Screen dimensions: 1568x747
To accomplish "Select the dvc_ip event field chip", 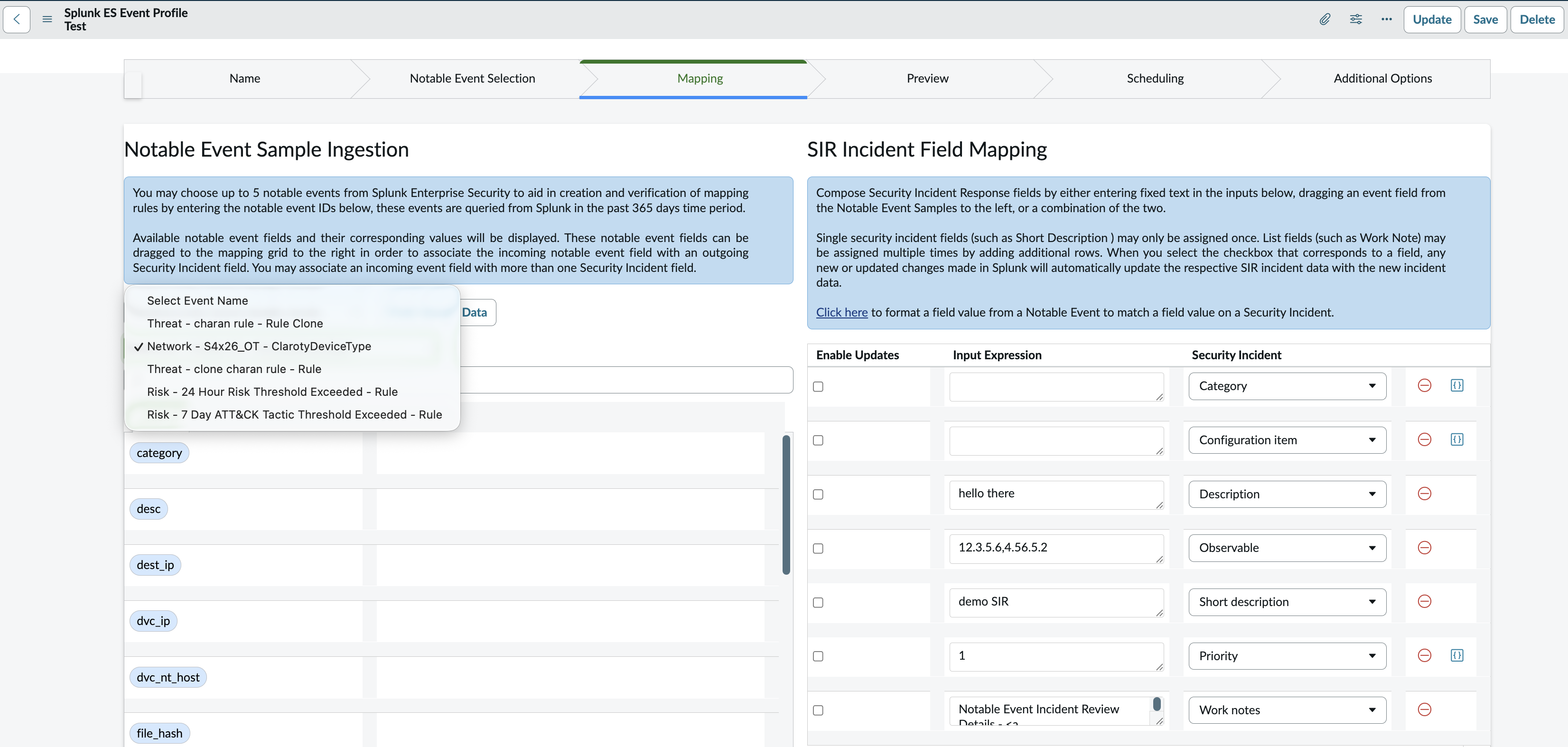I will 153,621.
